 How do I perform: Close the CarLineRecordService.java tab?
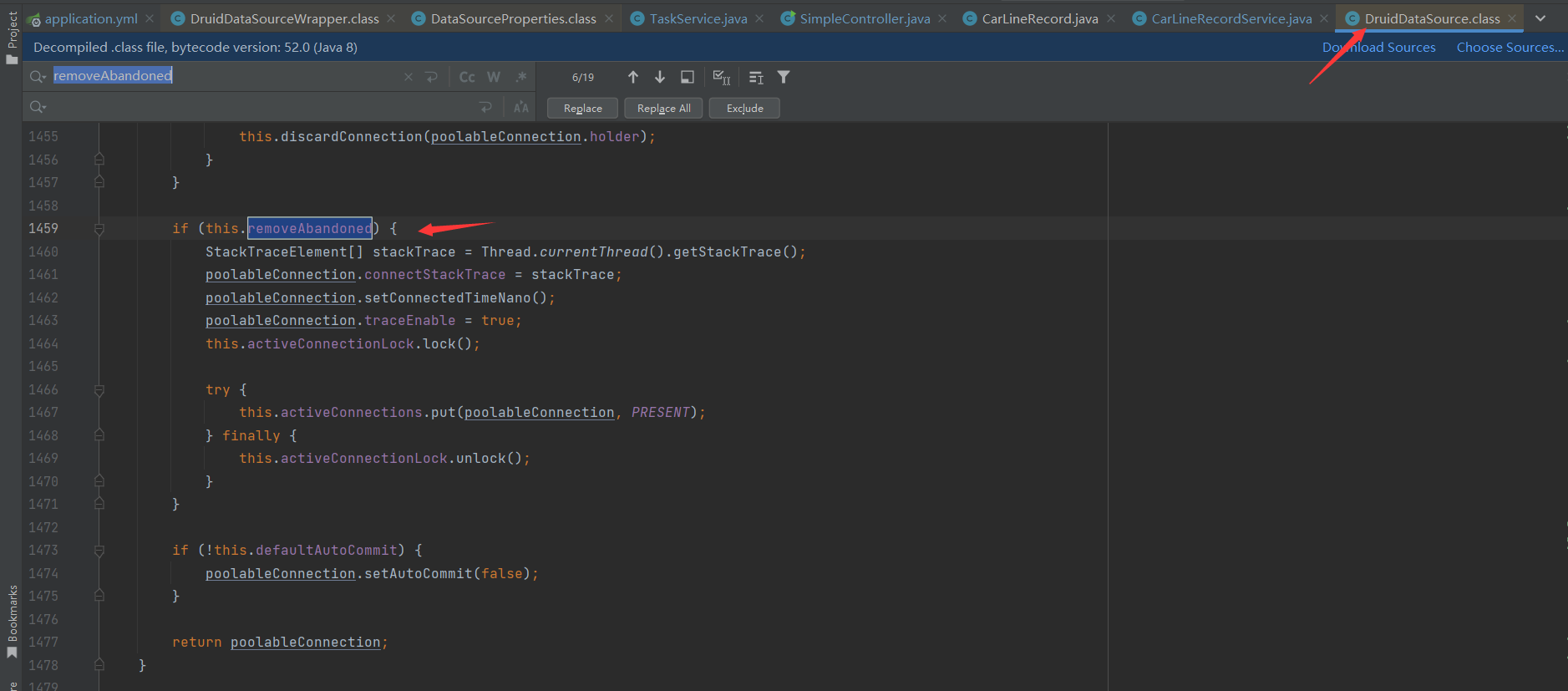1324,18
